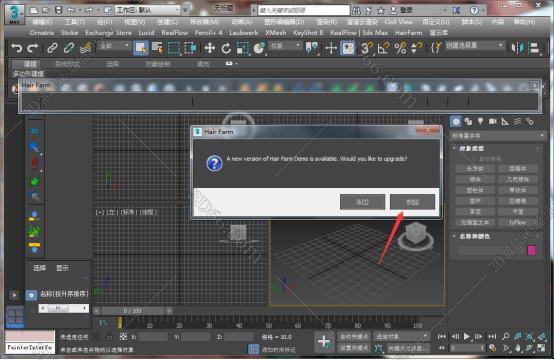Click the Mirror tool icon
The image size is (554, 360).
(x=518, y=48)
